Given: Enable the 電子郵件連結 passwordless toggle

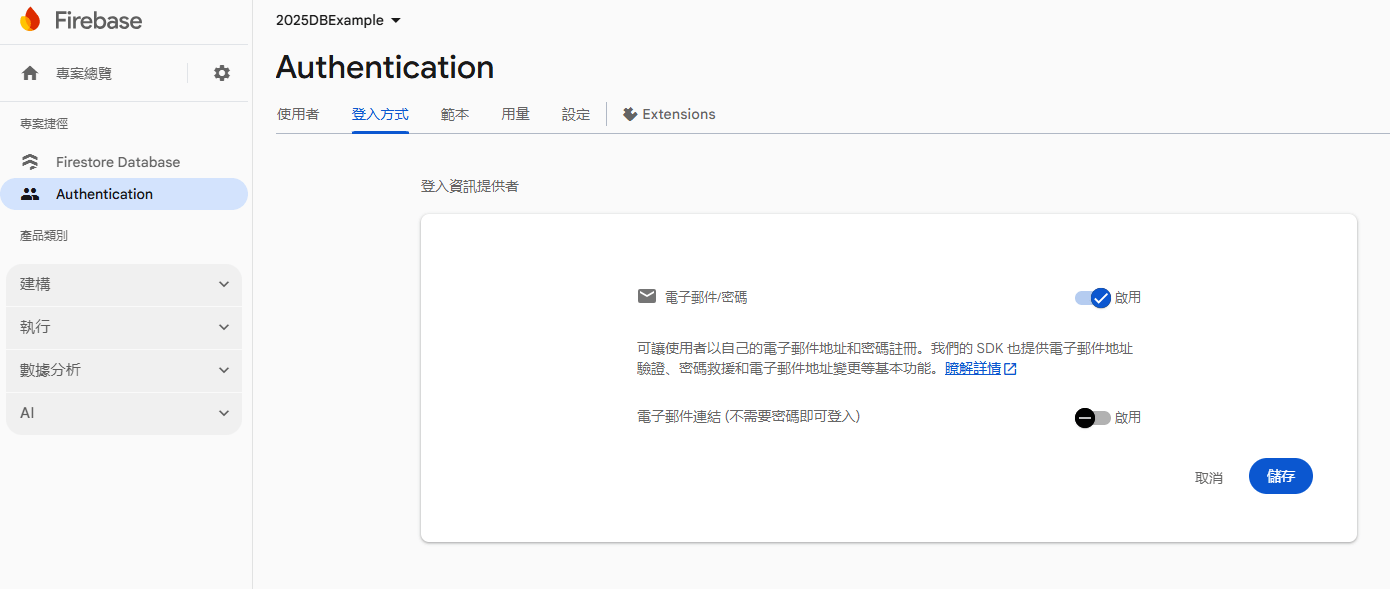Looking at the screenshot, I should click(1093, 418).
